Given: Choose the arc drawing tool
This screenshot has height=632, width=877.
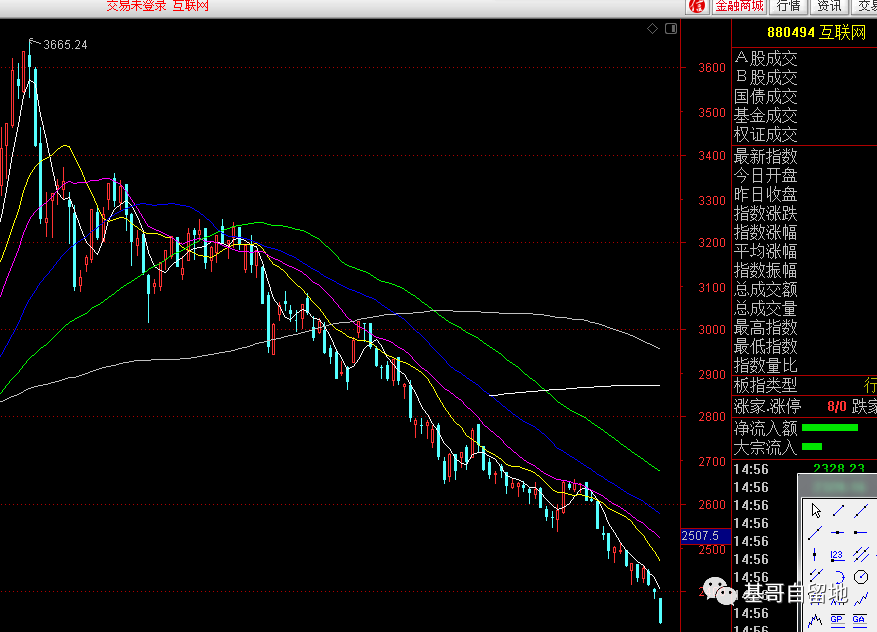Looking at the screenshot, I should (x=838, y=577).
